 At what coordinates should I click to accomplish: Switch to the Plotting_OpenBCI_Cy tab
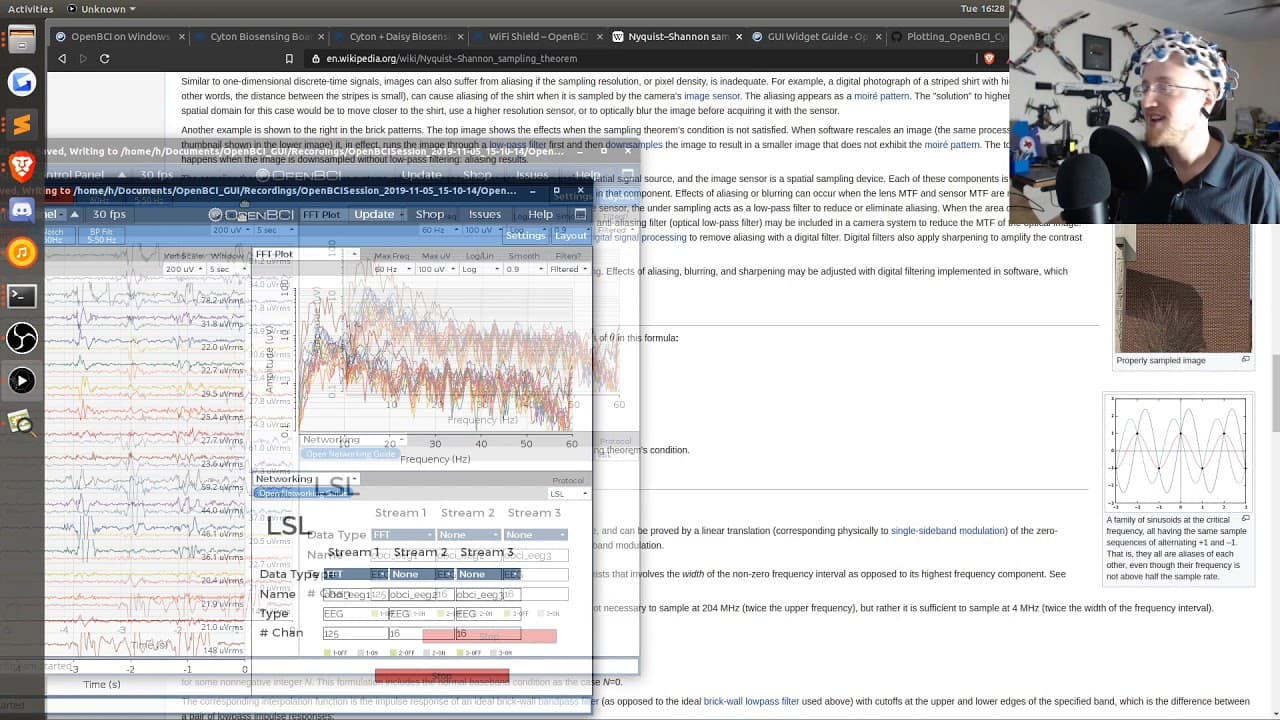[x=950, y=37]
